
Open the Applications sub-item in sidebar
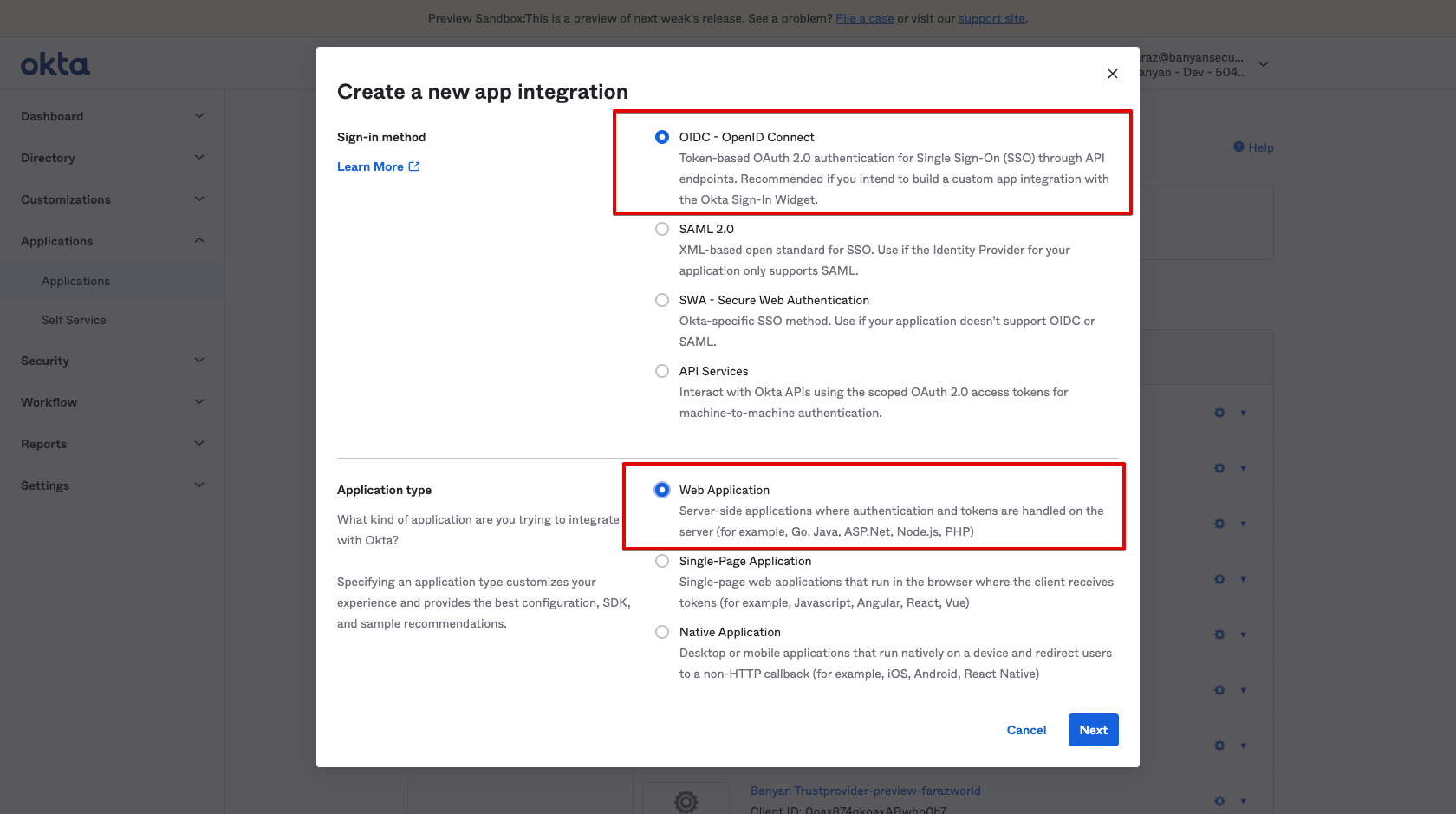(x=75, y=281)
